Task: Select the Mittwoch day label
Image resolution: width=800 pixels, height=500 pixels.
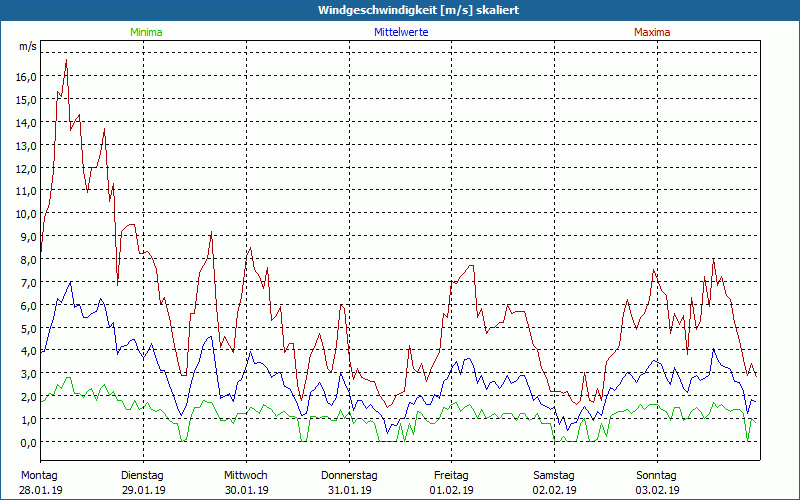Action: pos(246,475)
